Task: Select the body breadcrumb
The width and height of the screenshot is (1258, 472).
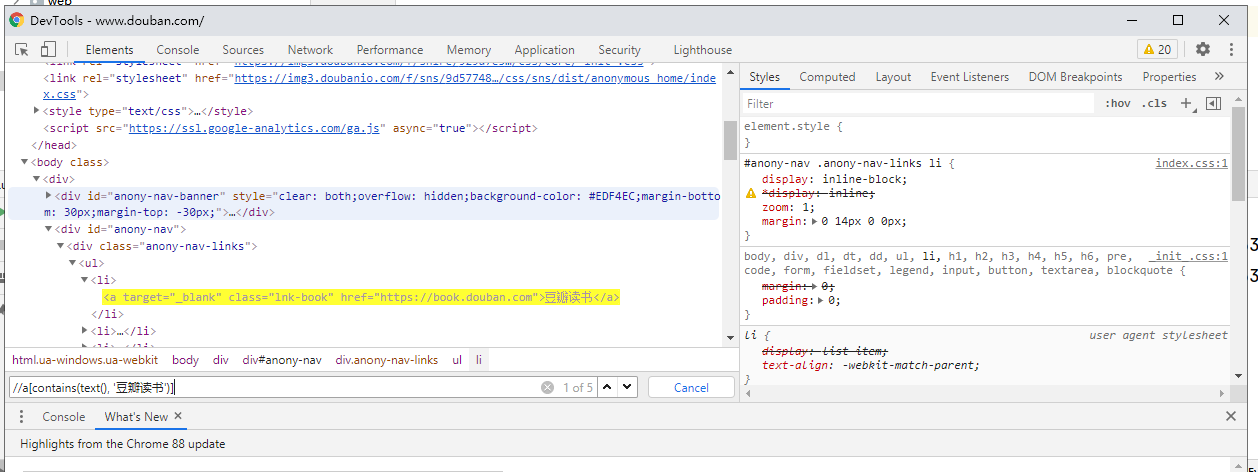Action: click(185, 359)
